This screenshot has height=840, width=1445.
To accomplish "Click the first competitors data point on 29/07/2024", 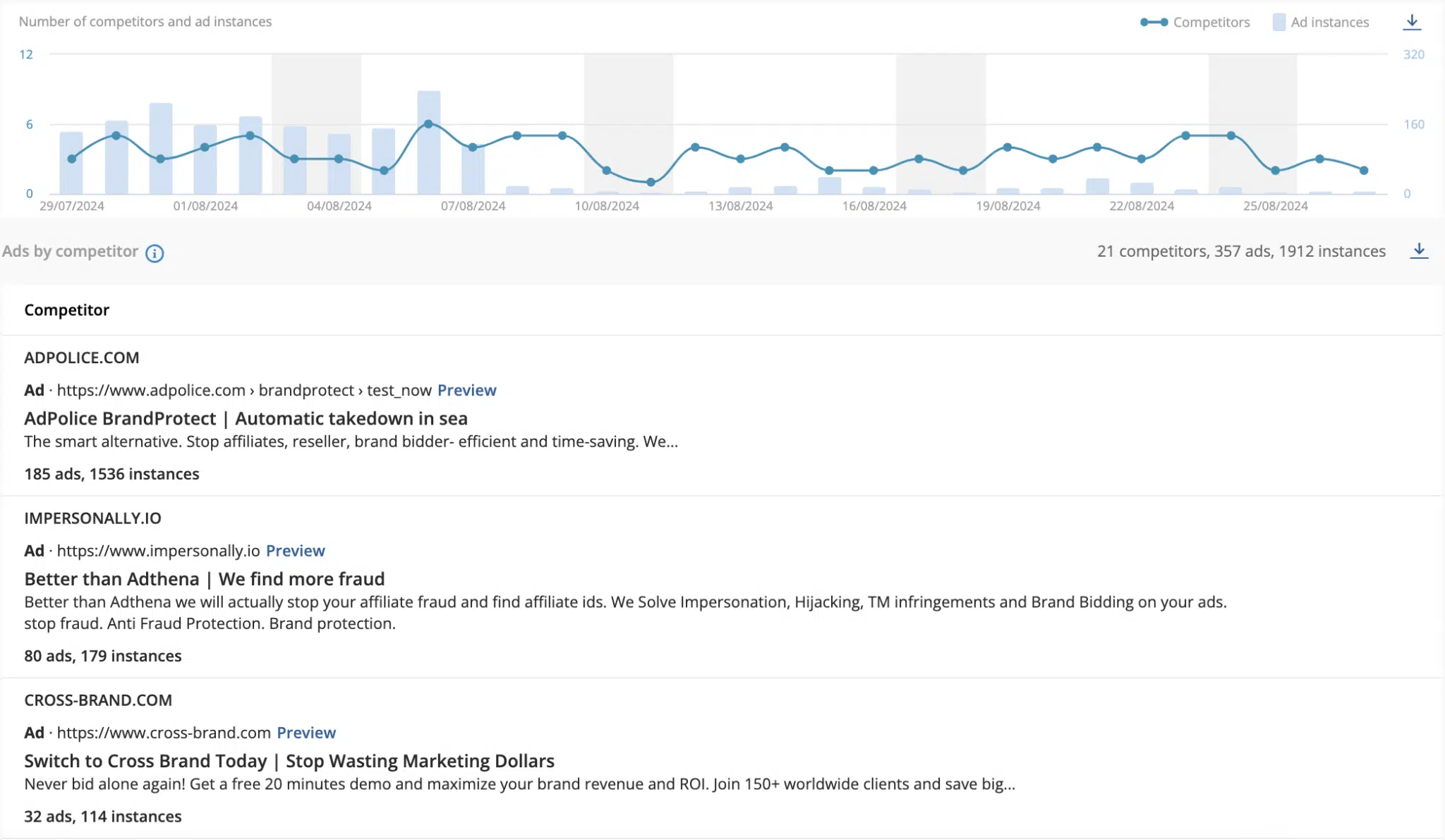I will [71, 159].
